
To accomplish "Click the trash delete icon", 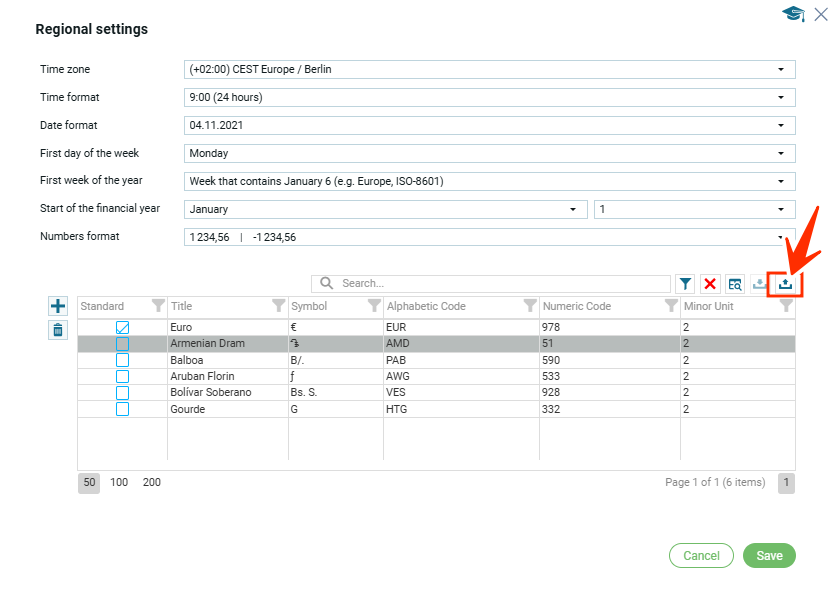I will [58, 330].
